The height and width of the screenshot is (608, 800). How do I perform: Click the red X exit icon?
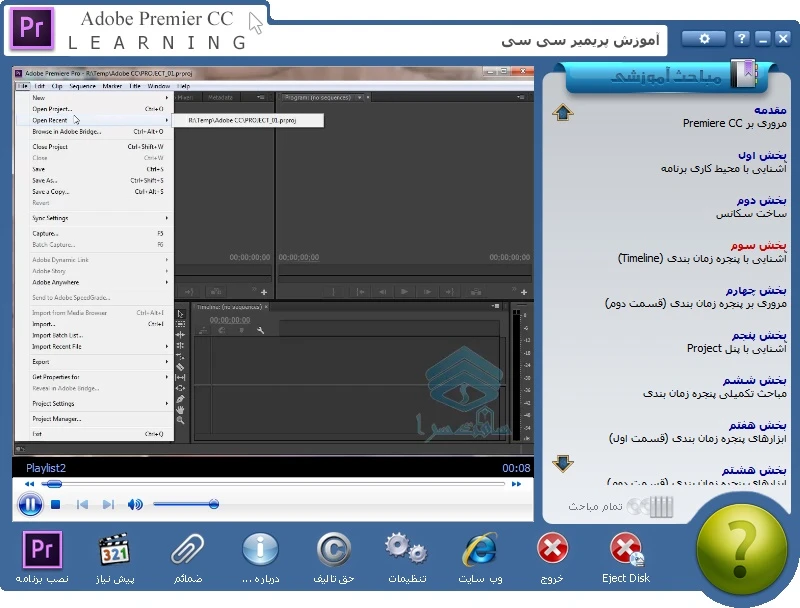(x=552, y=550)
